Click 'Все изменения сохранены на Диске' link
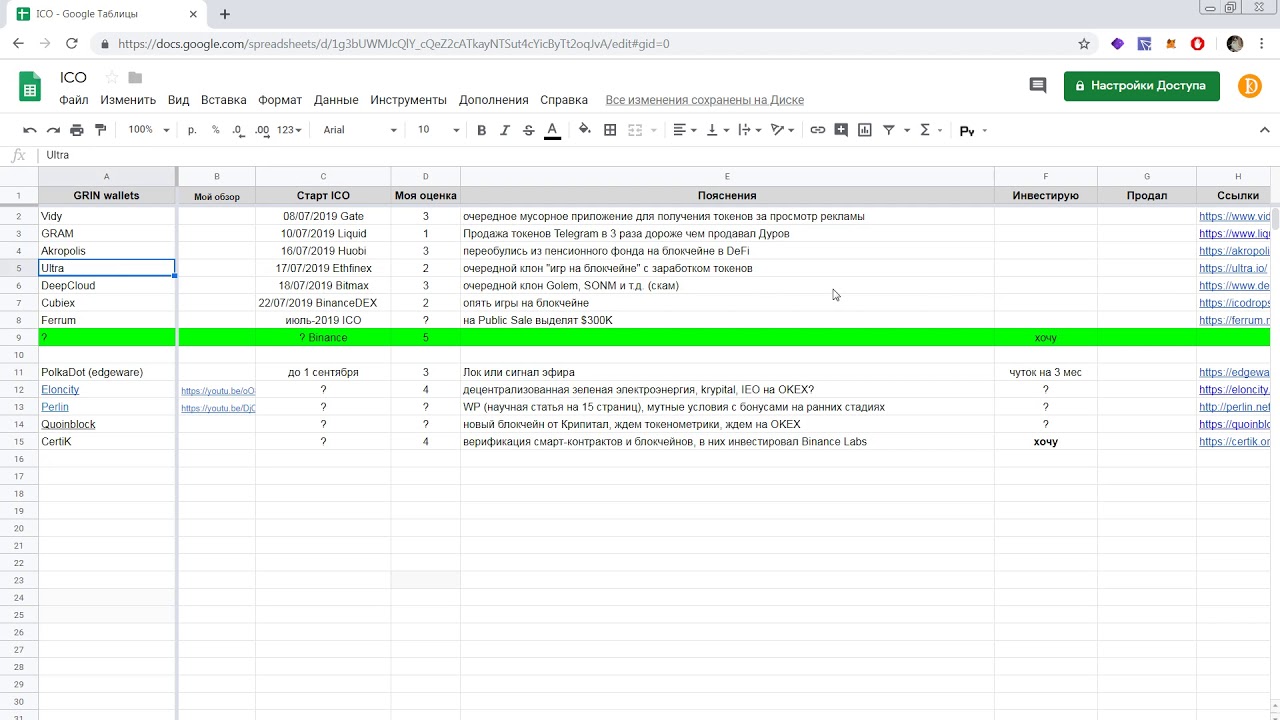The width and height of the screenshot is (1280, 720). coord(704,100)
